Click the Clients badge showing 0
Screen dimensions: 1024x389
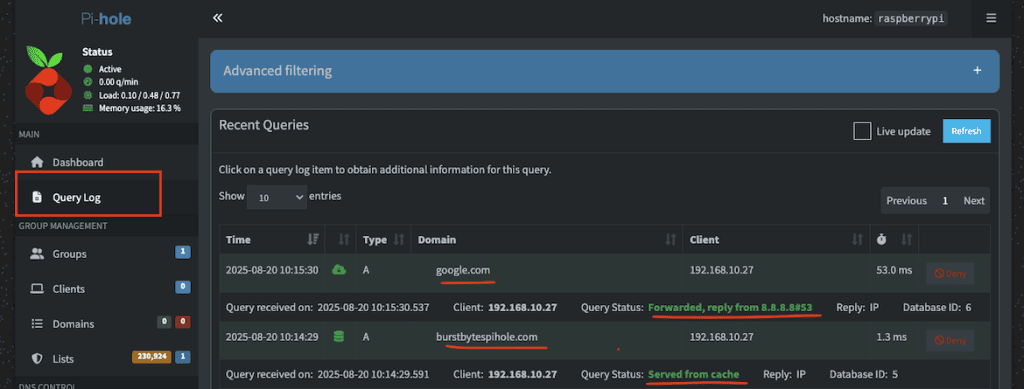click(x=183, y=287)
